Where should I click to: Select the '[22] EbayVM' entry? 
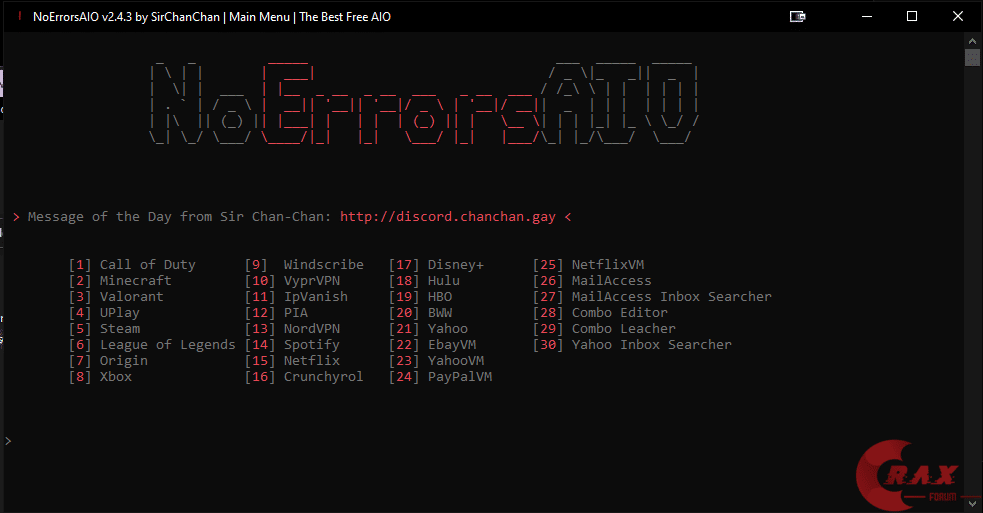(433, 345)
